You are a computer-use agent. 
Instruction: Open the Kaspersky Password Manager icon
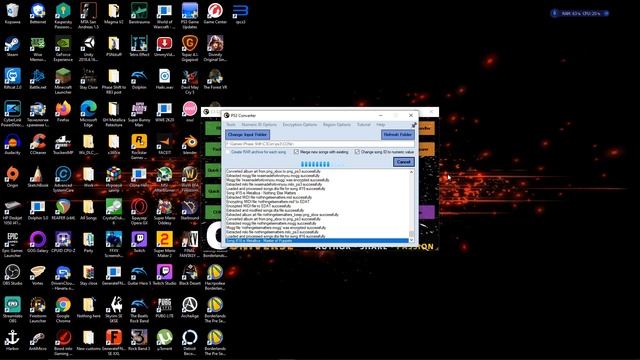point(63,16)
